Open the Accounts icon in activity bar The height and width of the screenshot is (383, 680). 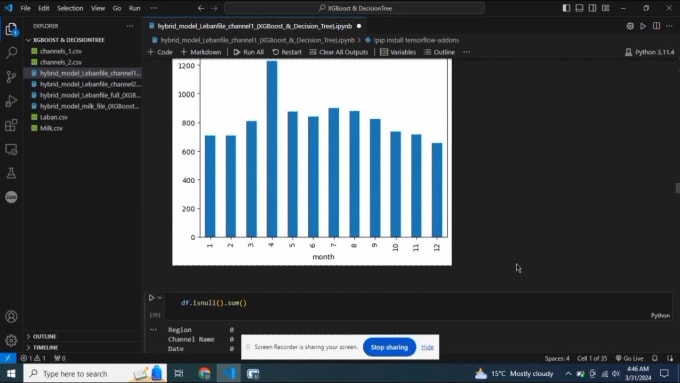click(x=11, y=317)
